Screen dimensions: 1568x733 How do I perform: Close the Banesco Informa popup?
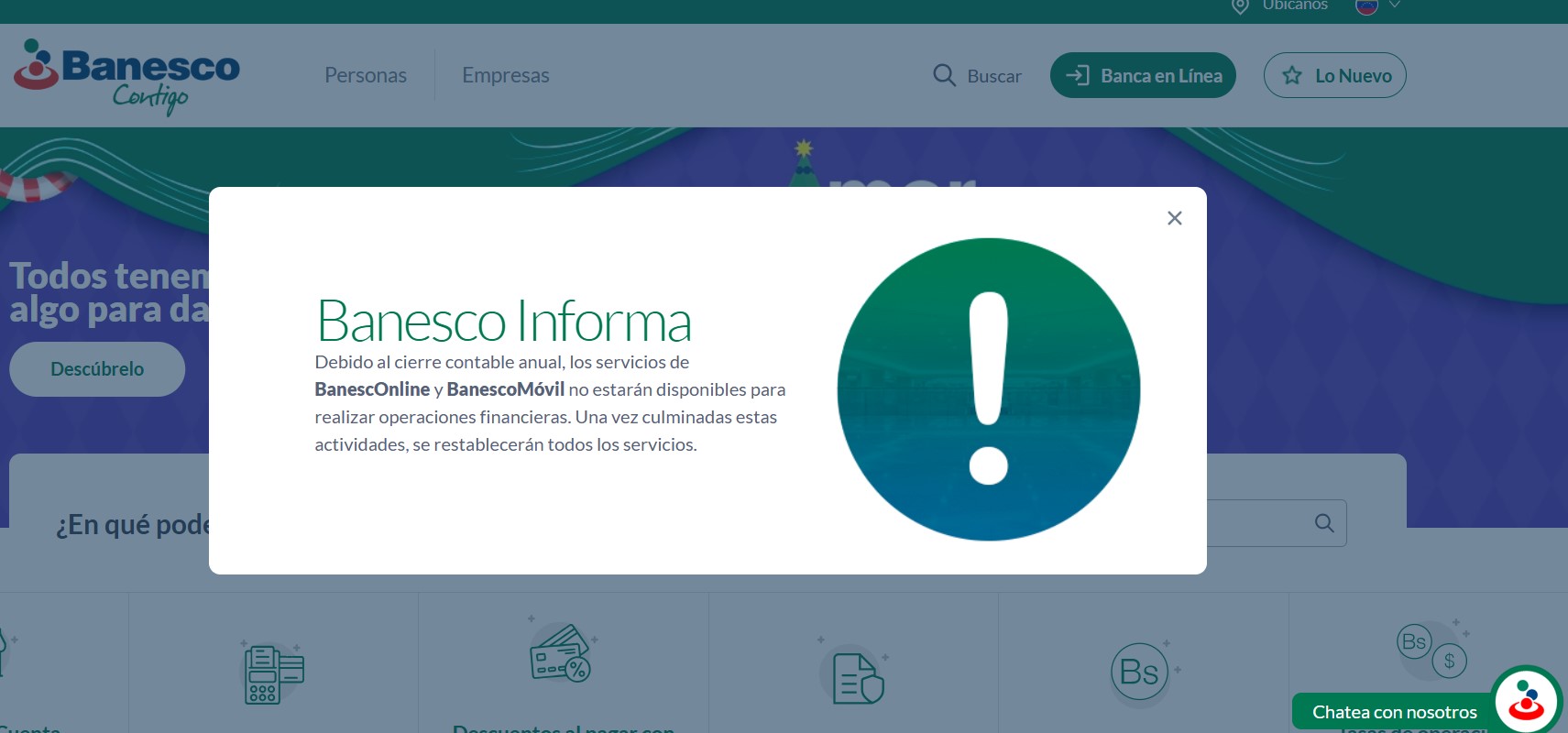(1175, 218)
